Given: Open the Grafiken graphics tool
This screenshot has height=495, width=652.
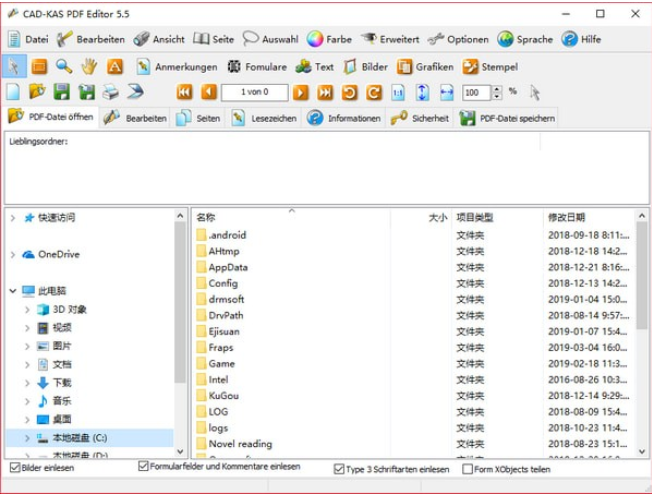Looking at the screenshot, I should coord(425,67).
